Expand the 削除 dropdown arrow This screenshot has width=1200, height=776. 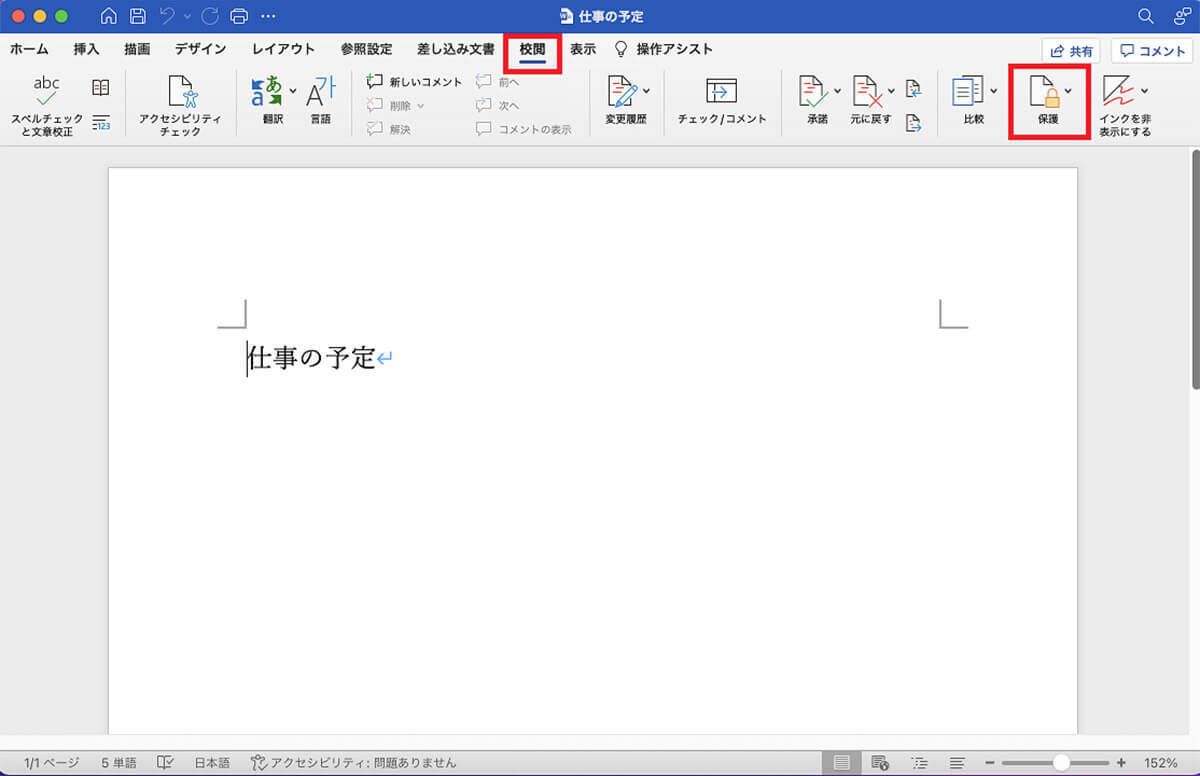(x=421, y=105)
